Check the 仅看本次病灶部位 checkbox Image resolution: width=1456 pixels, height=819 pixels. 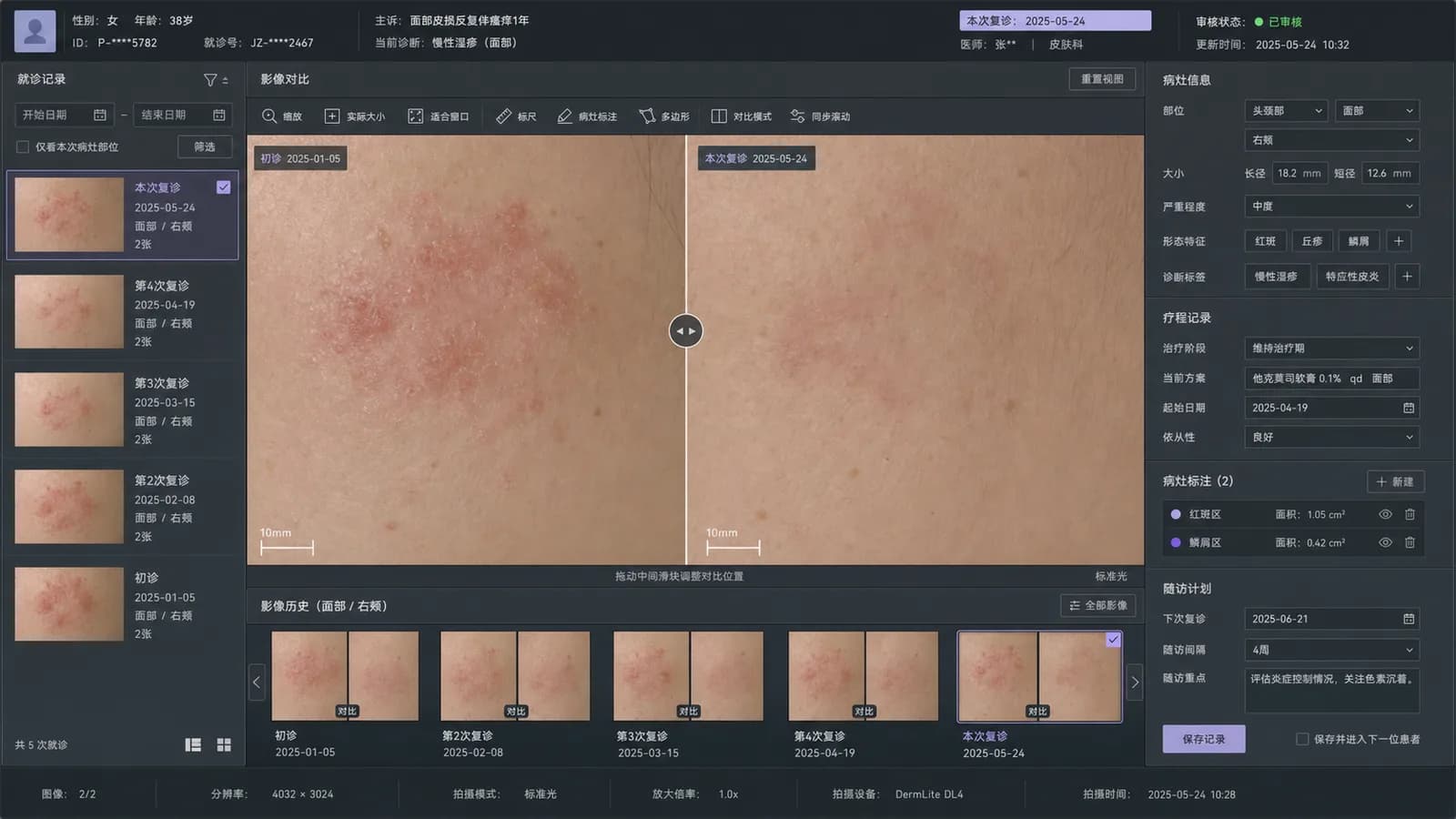[x=23, y=147]
